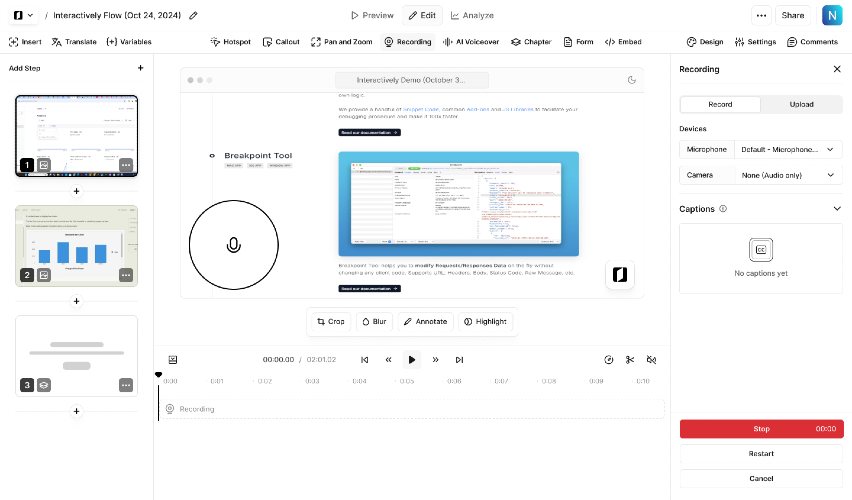This screenshot has height=500, width=852.
Task: Open Embed options
Action: click(623, 42)
